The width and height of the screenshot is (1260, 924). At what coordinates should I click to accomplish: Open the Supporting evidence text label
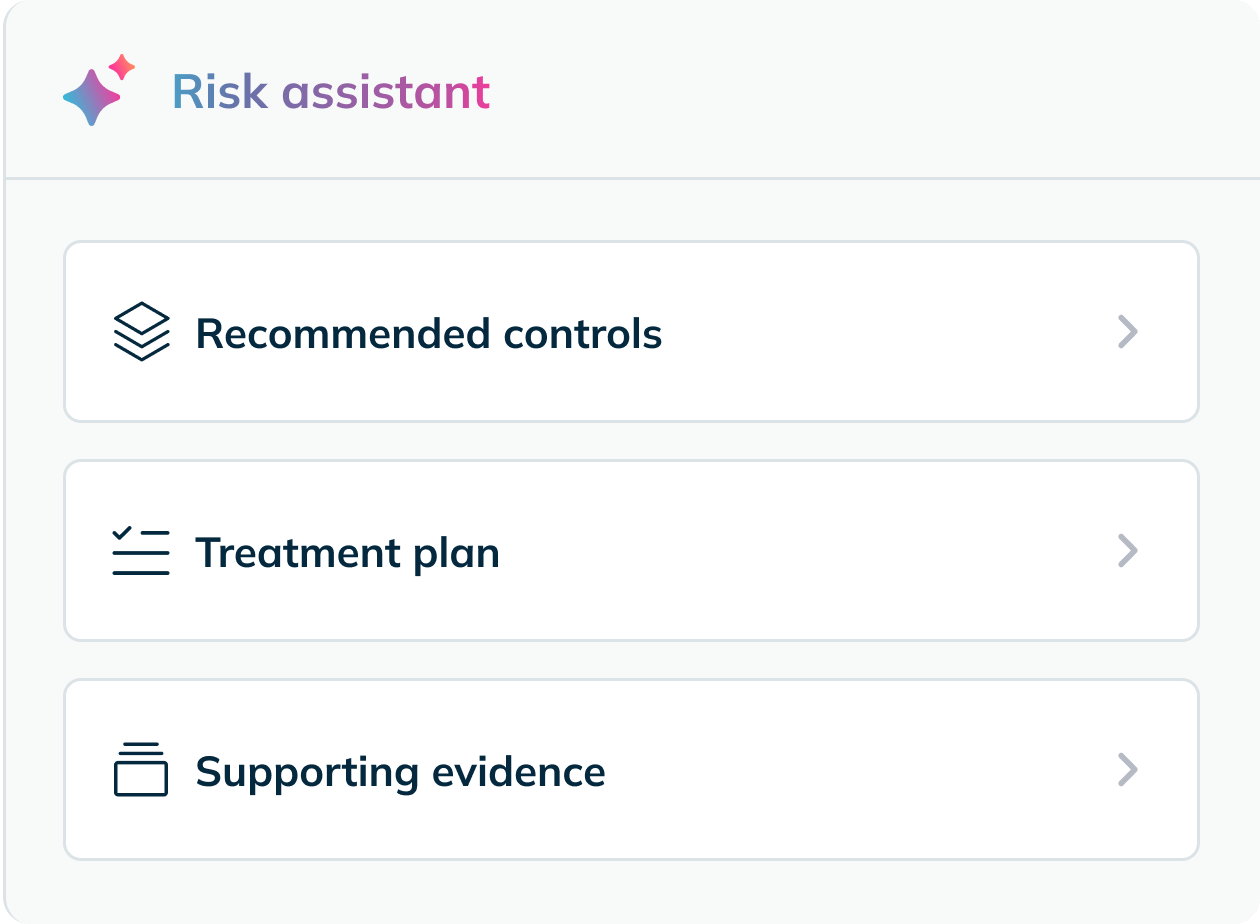pos(400,772)
